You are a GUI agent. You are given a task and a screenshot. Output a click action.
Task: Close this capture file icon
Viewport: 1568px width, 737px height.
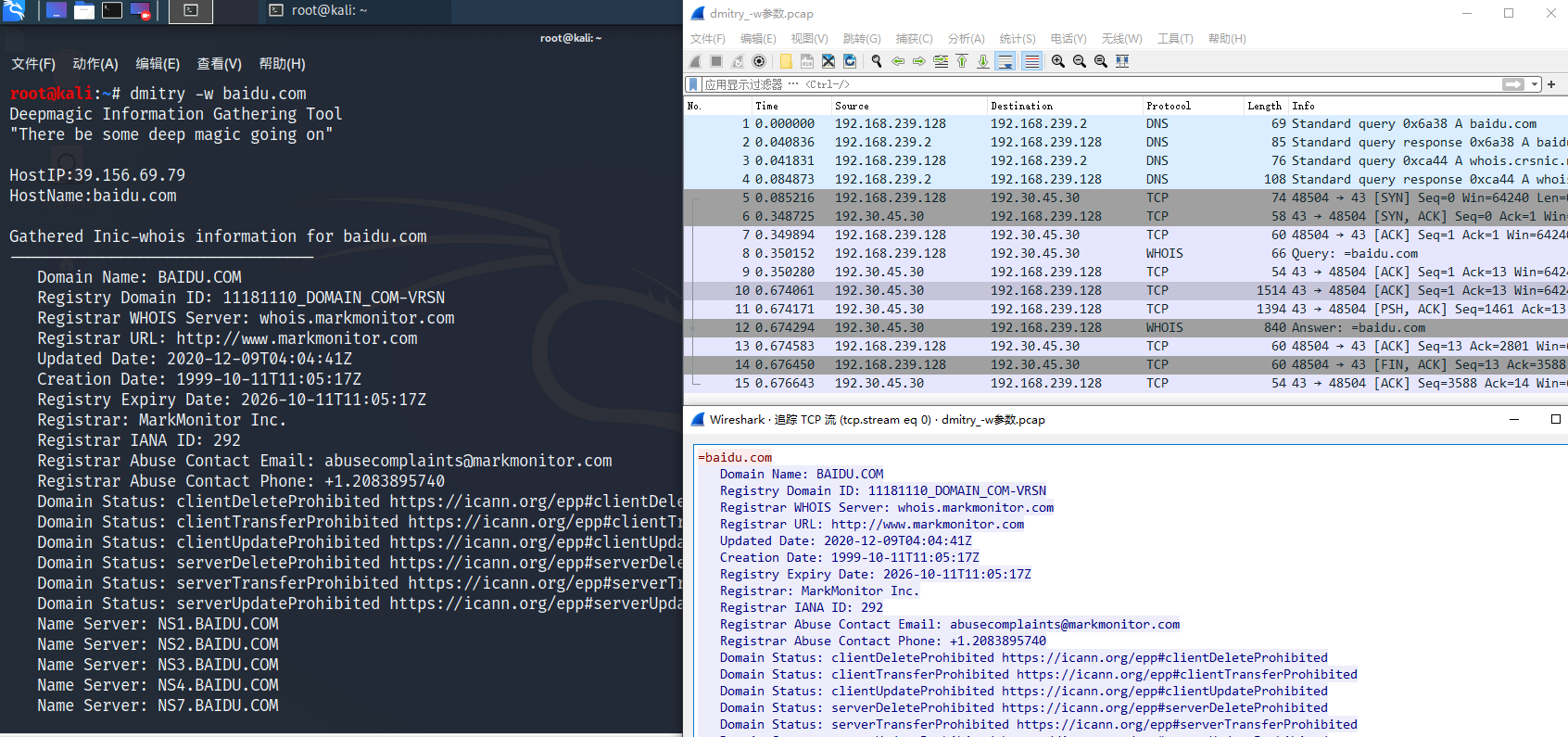click(x=828, y=61)
